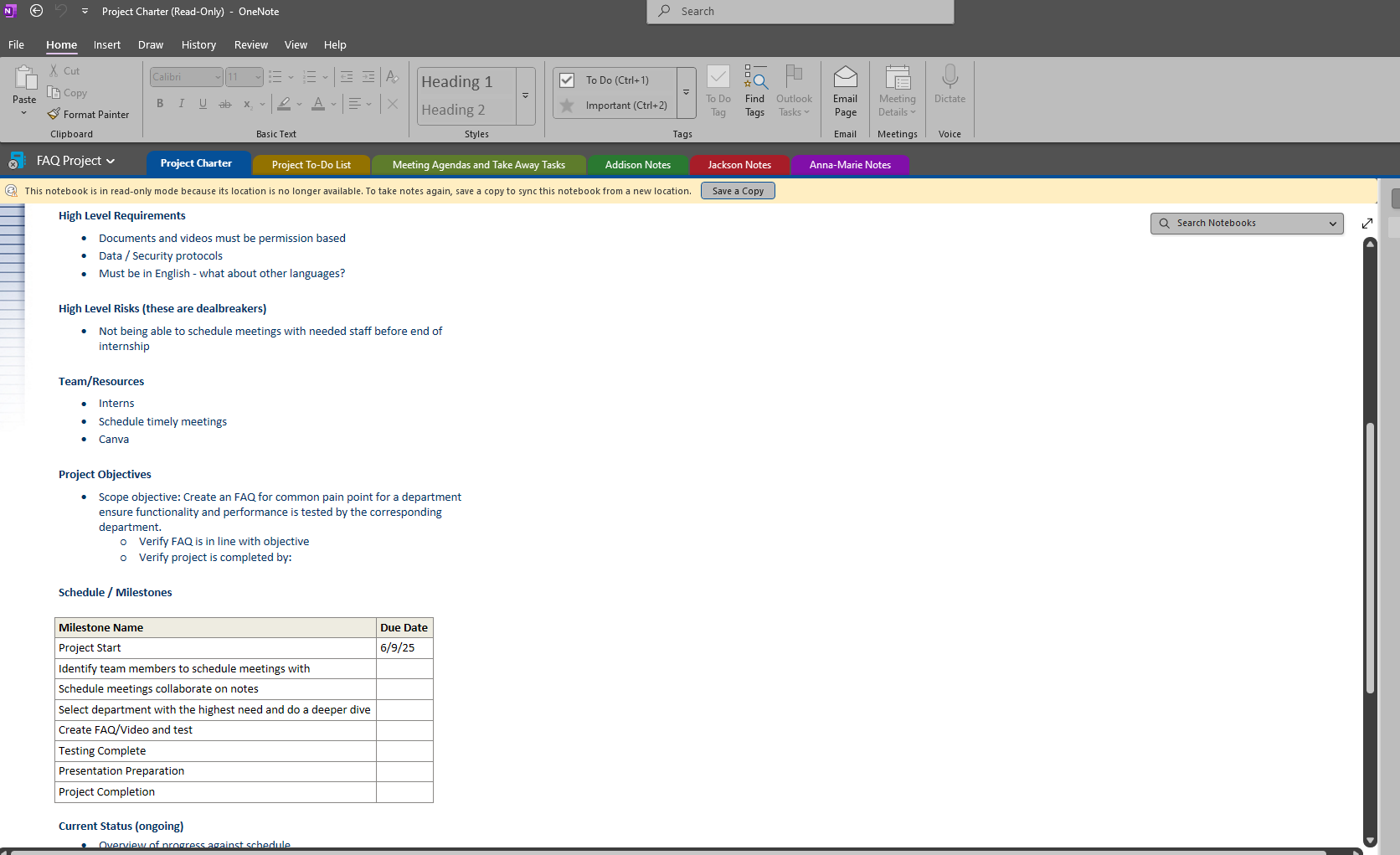Viewport: 1400px width, 855px height.
Task: Open the font size dropdown
Action: point(258,77)
